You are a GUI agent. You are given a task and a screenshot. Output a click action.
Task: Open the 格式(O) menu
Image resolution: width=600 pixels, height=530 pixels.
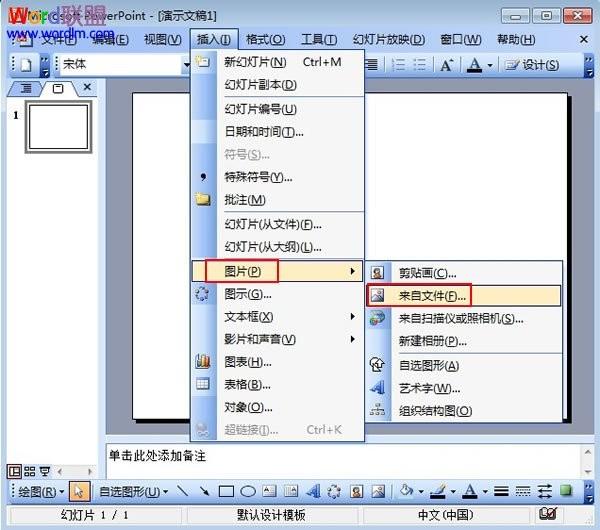(x=265, y=39)
